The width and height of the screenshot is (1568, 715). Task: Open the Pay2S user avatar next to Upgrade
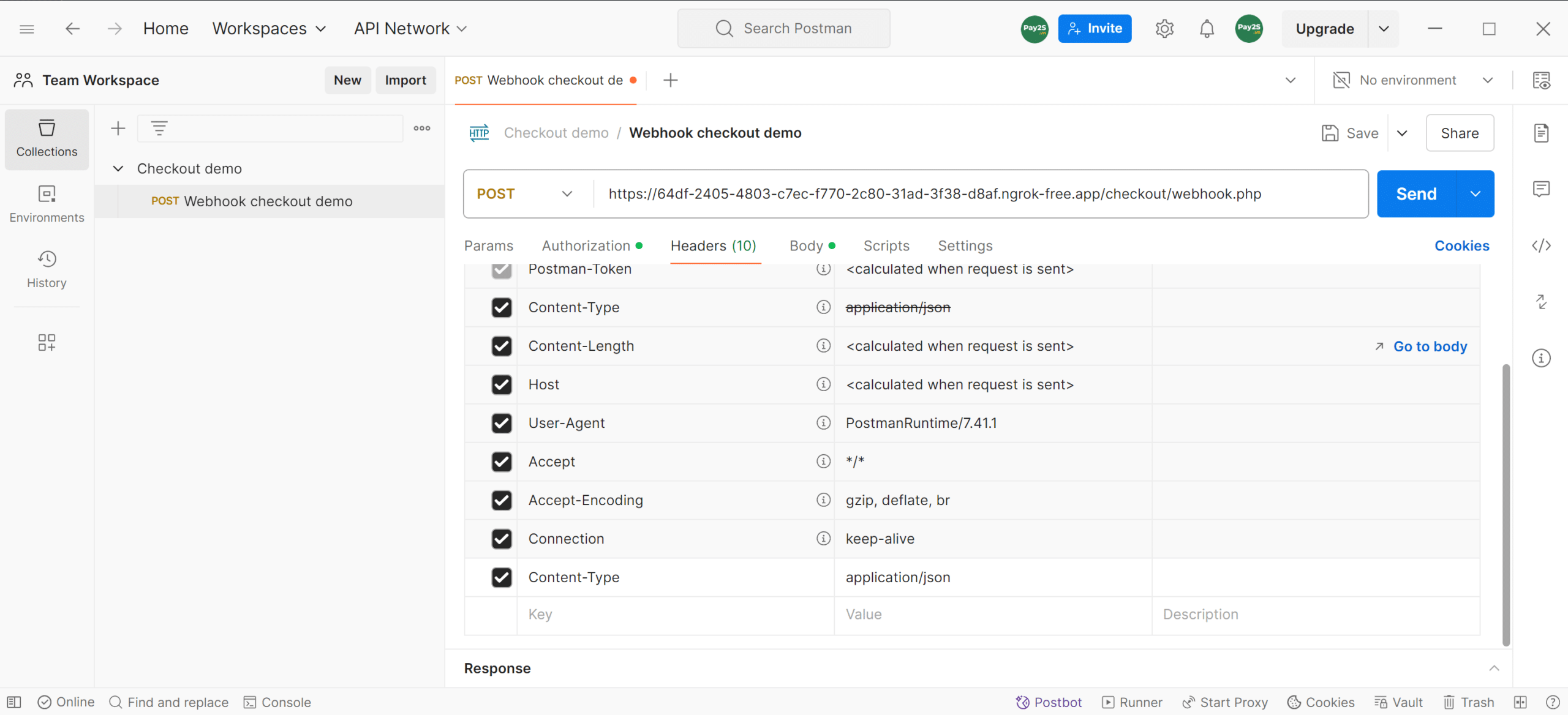point(1249,28)
